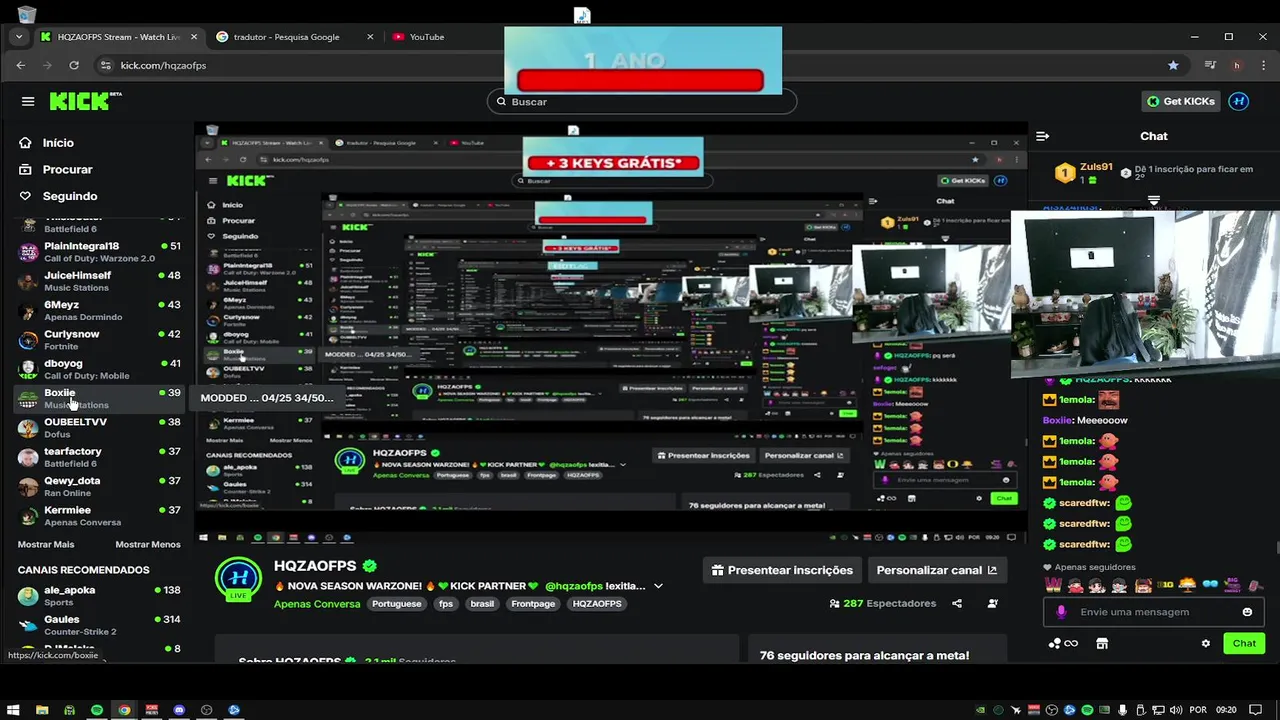
Task: Click the user report icon beside share
Action: (x=992, y=603)
